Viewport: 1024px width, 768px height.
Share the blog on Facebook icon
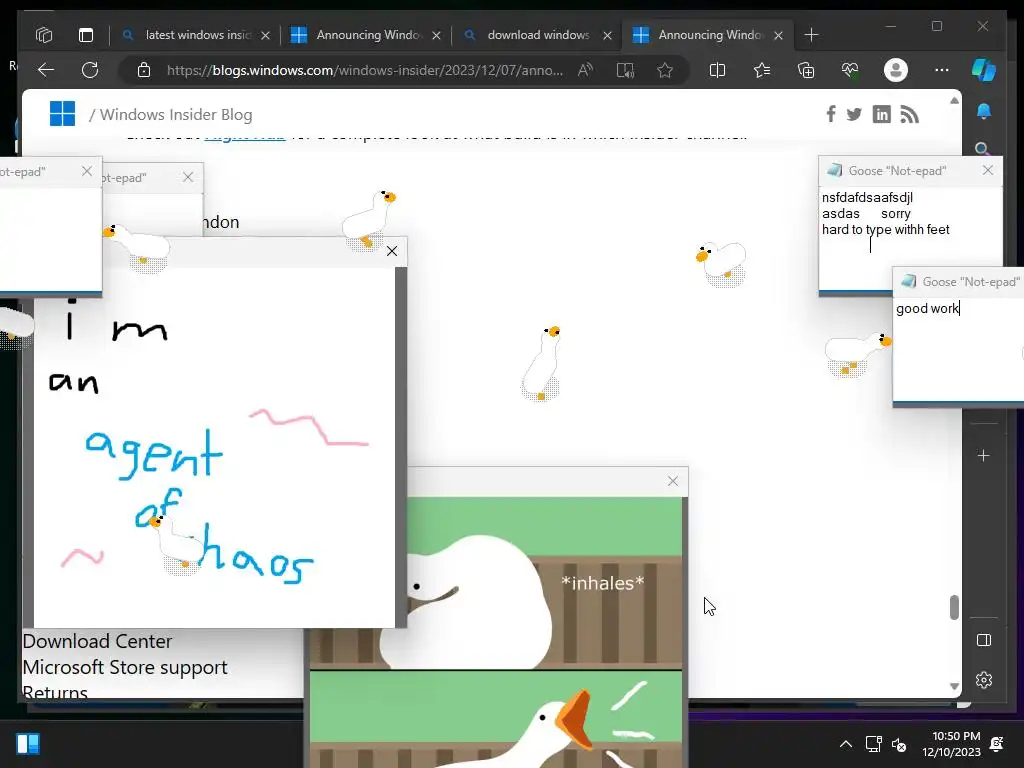831,114
